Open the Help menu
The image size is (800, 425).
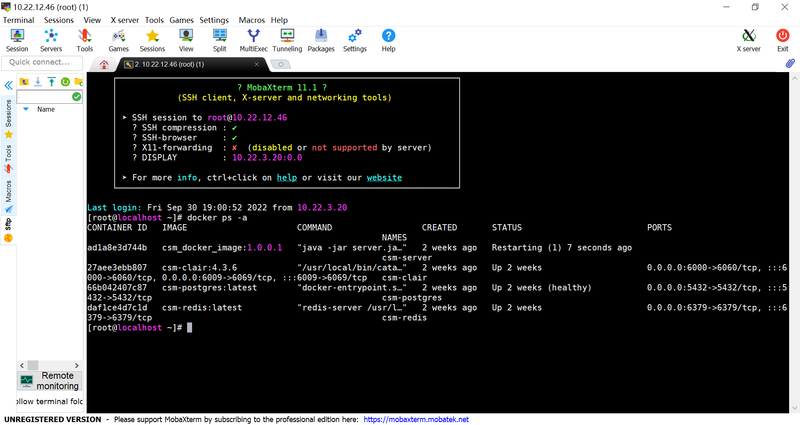pyautogui.click(x=279, y=20)
